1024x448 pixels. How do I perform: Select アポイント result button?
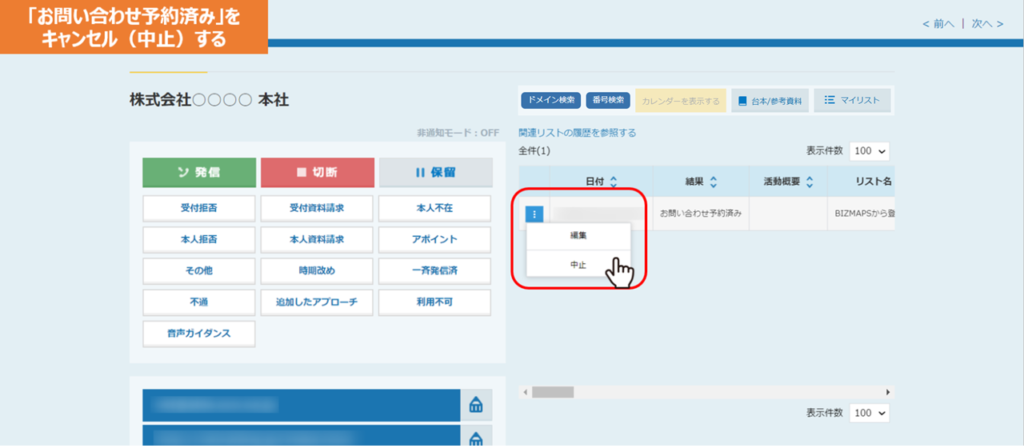435,240
